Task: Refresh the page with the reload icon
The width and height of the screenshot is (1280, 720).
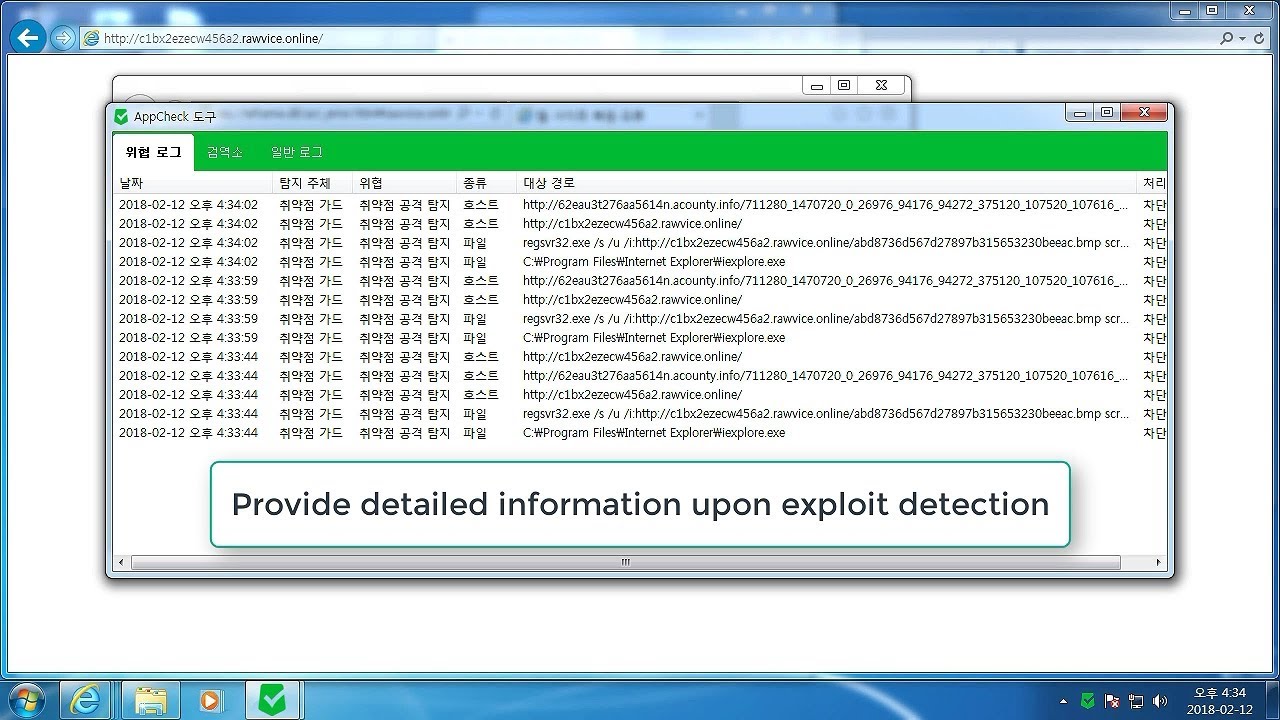Action: 1259,38
